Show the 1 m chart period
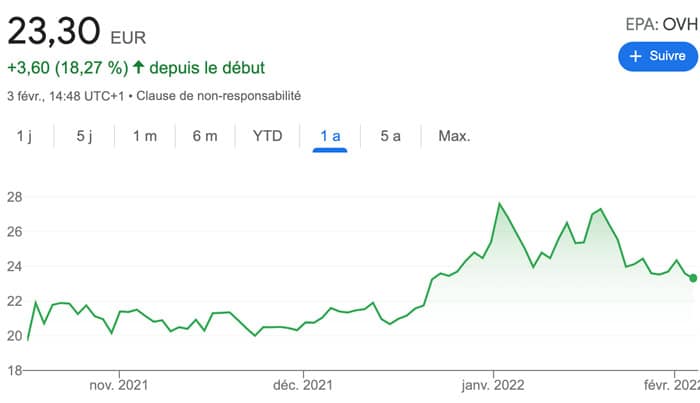Viewport: 700px width, 403px height. [x=144, y=136]
